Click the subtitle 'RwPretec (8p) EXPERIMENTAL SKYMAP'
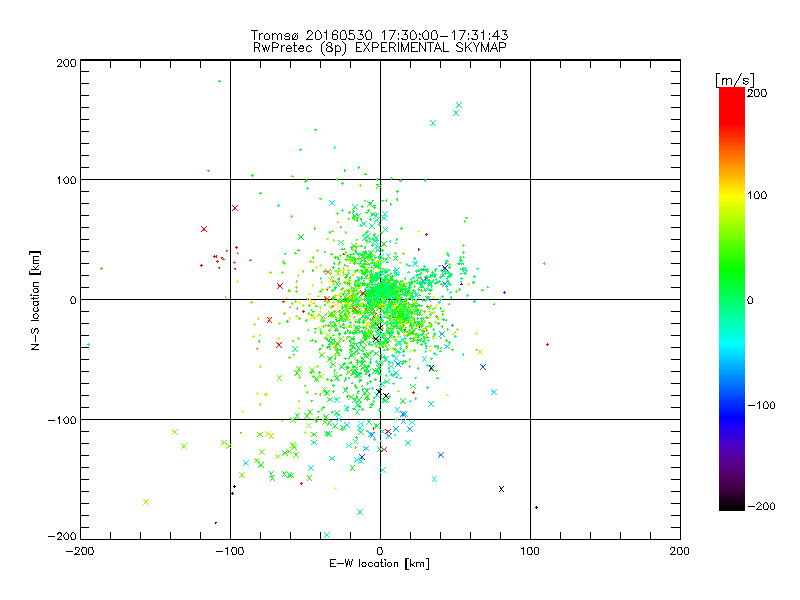Viewport: 800px width, 600px height. tap(379, 47)
